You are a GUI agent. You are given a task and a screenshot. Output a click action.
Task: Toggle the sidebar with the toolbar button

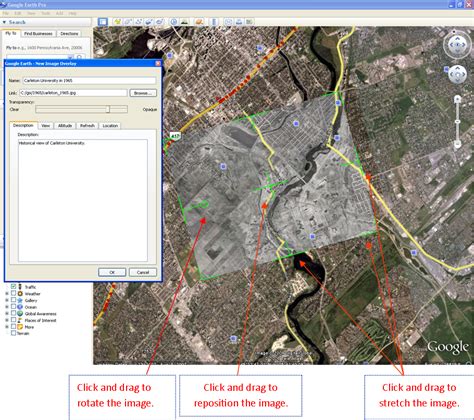(103, 22)
